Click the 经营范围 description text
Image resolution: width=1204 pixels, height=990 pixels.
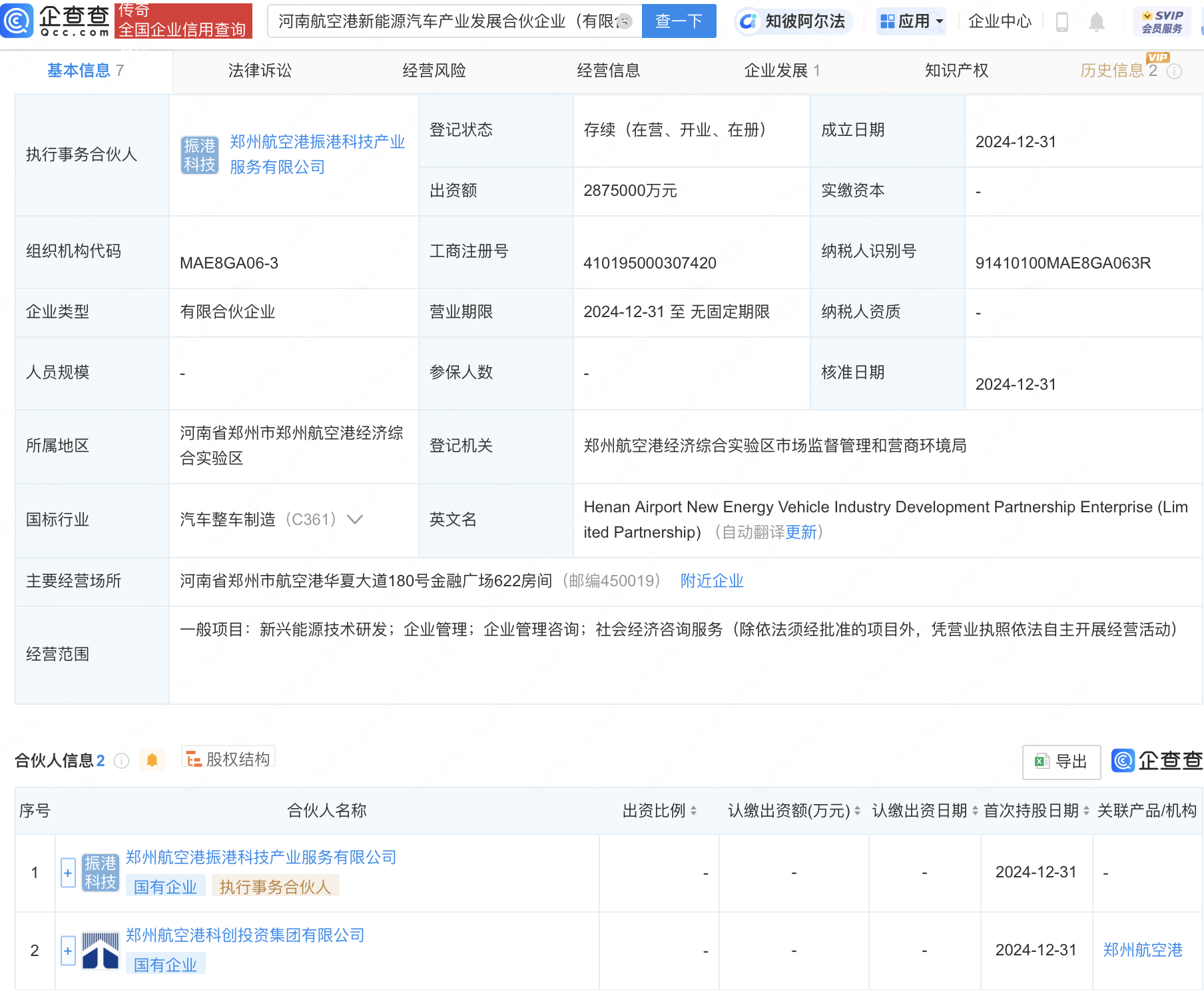pyautogui.click(x=679, y=630)
